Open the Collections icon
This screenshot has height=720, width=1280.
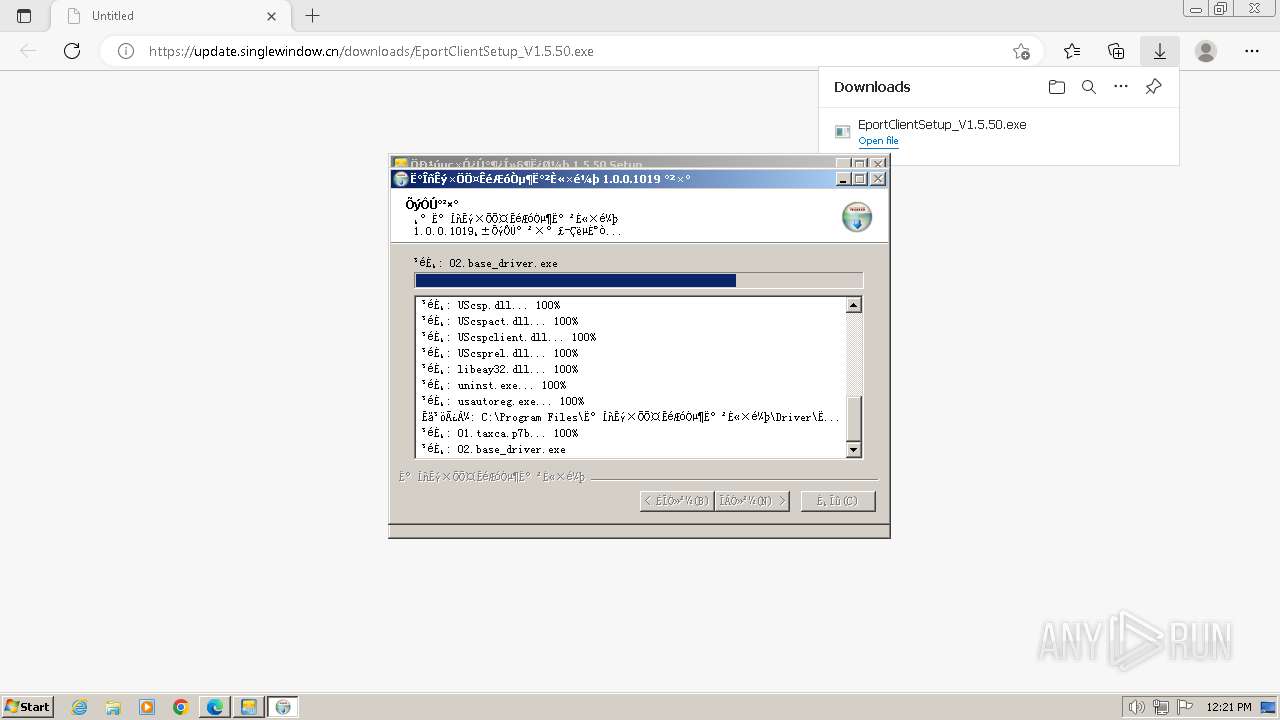1116,51
